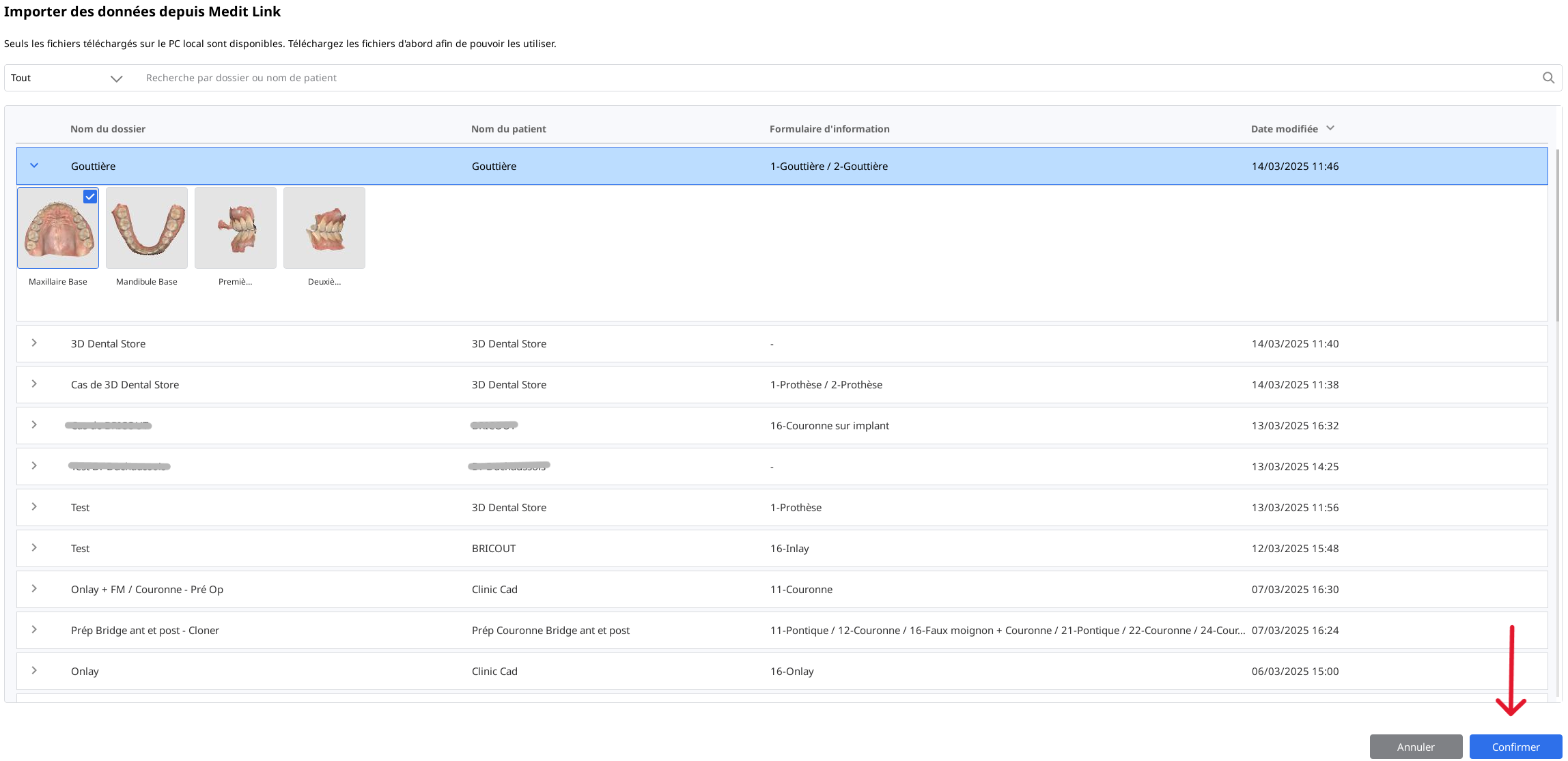Expand the 3D Dental Store folder
Viewport: 1568px width, 761px height.
click(x=34, y=343)
